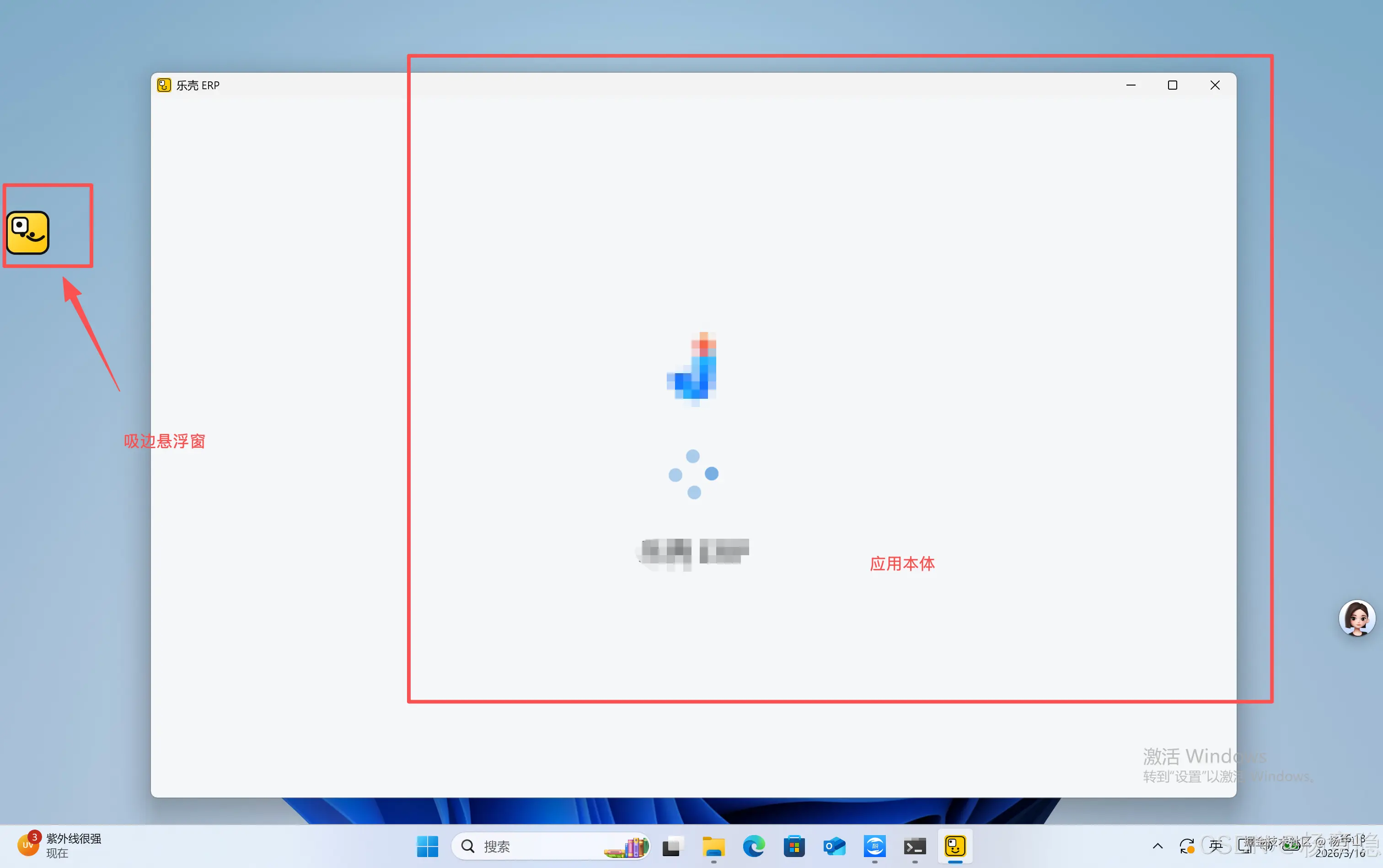Screen dimensions: 1383x868
Task: Open the Terminal app in taskbar
Action: 915,846
